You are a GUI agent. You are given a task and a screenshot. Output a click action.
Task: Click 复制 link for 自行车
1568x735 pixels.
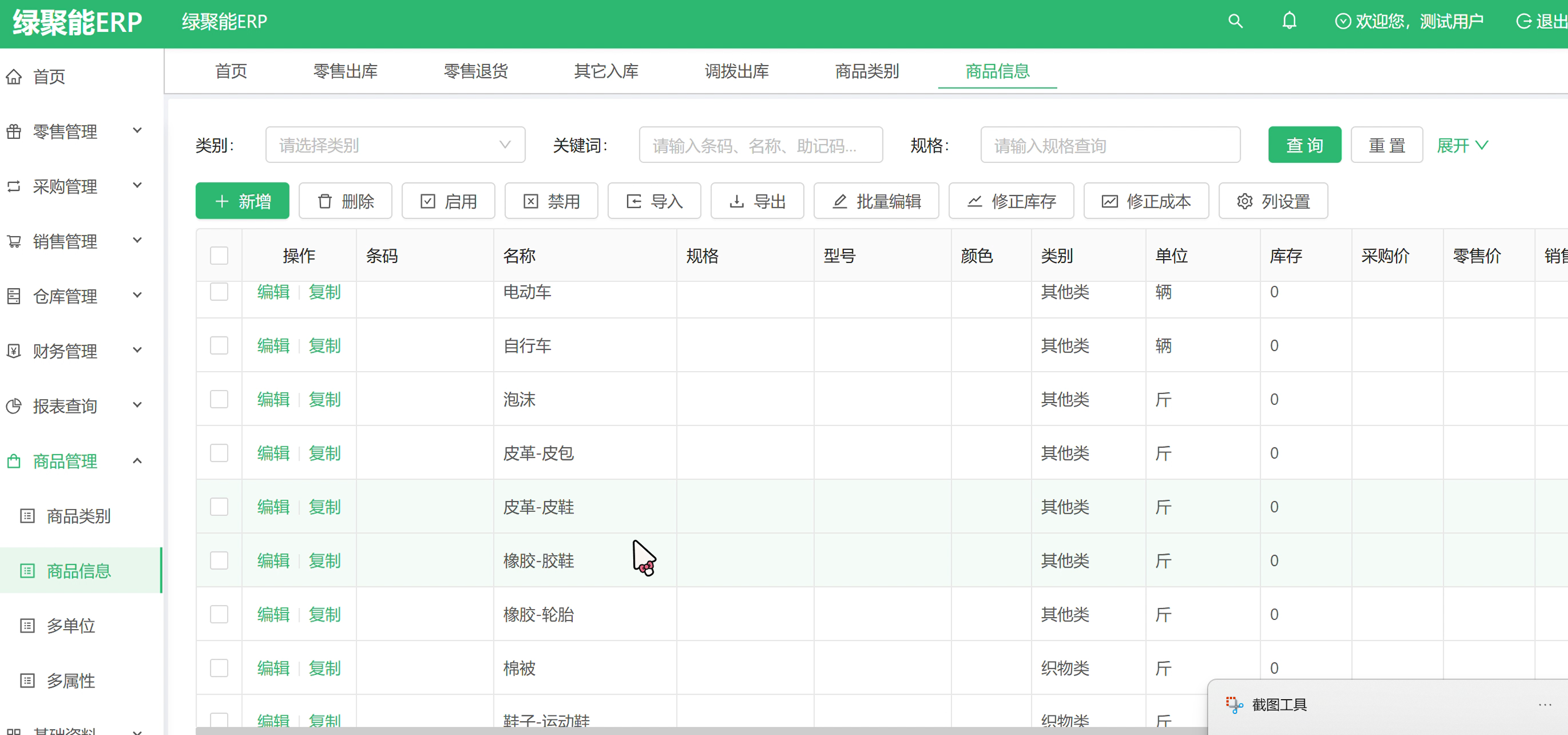325,346
